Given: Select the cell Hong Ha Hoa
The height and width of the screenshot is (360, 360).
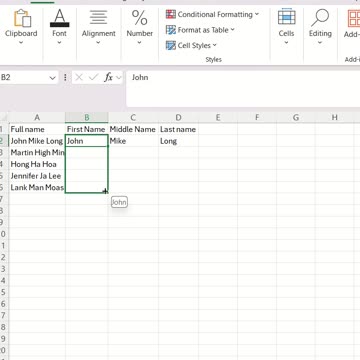Looking at the screenshot, I should 37,164.
